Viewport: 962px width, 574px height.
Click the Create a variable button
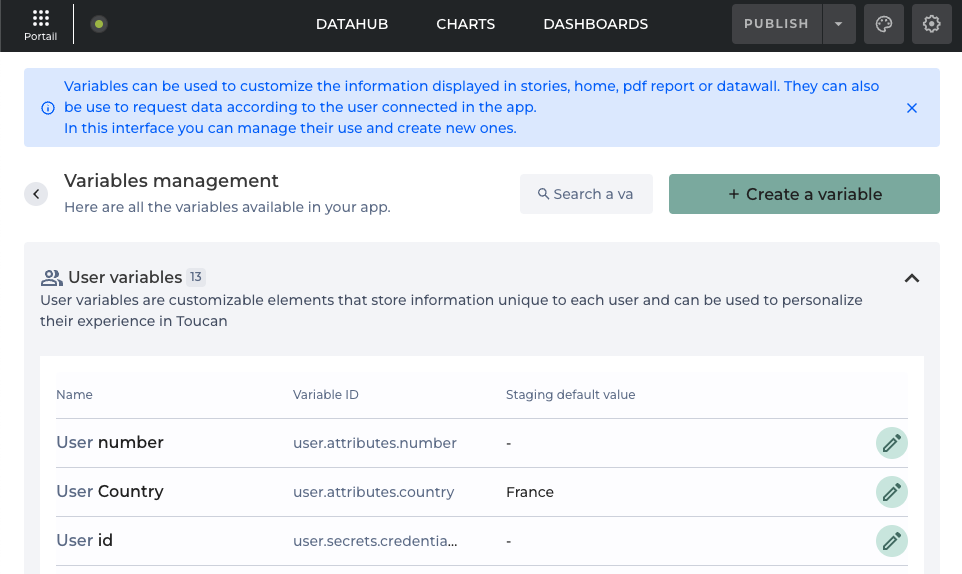click(x=804, y=194)
